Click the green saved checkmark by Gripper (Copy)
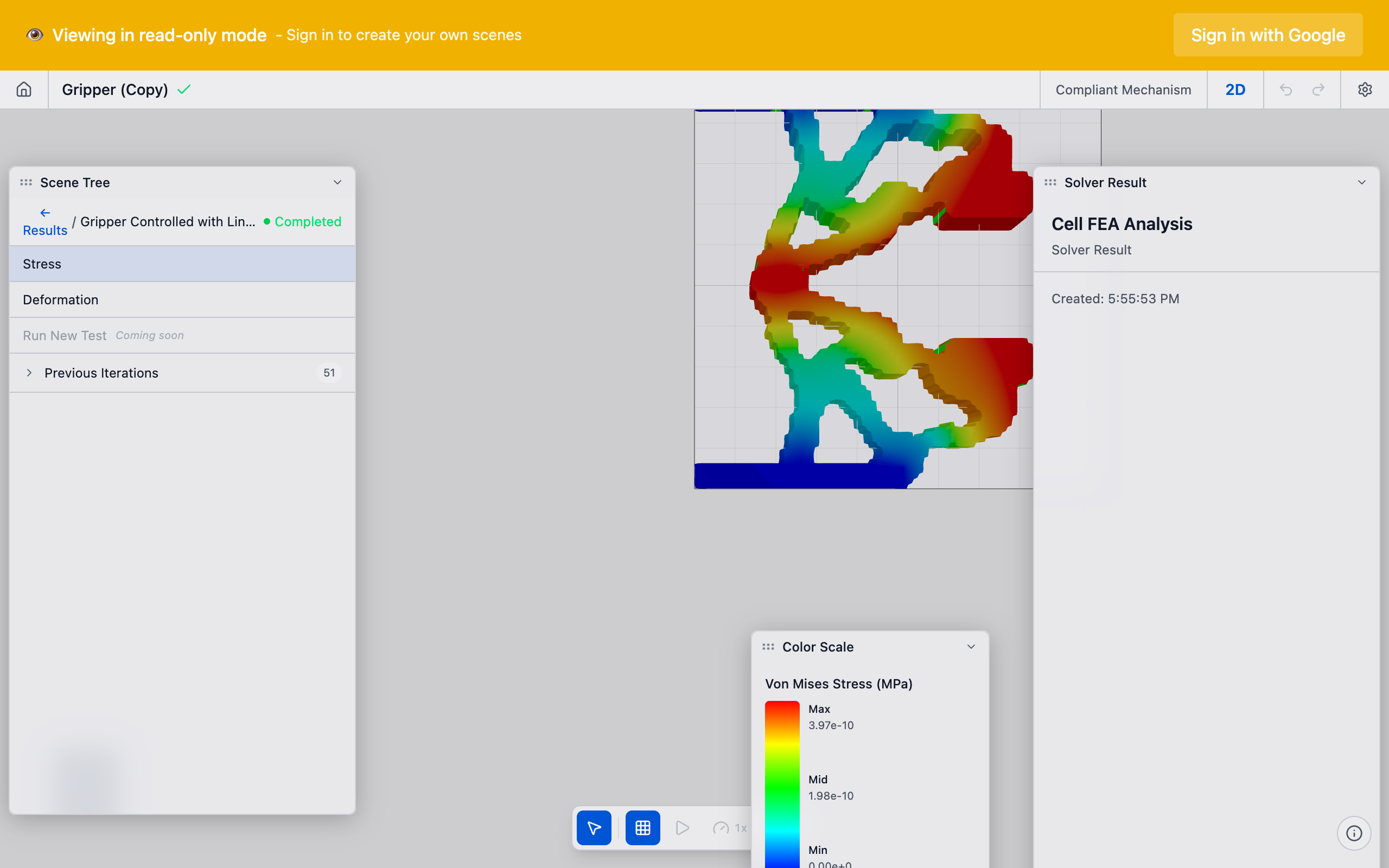Image resolution: width=1389 pixels, height=868 pixels. [x=184, y=90]
